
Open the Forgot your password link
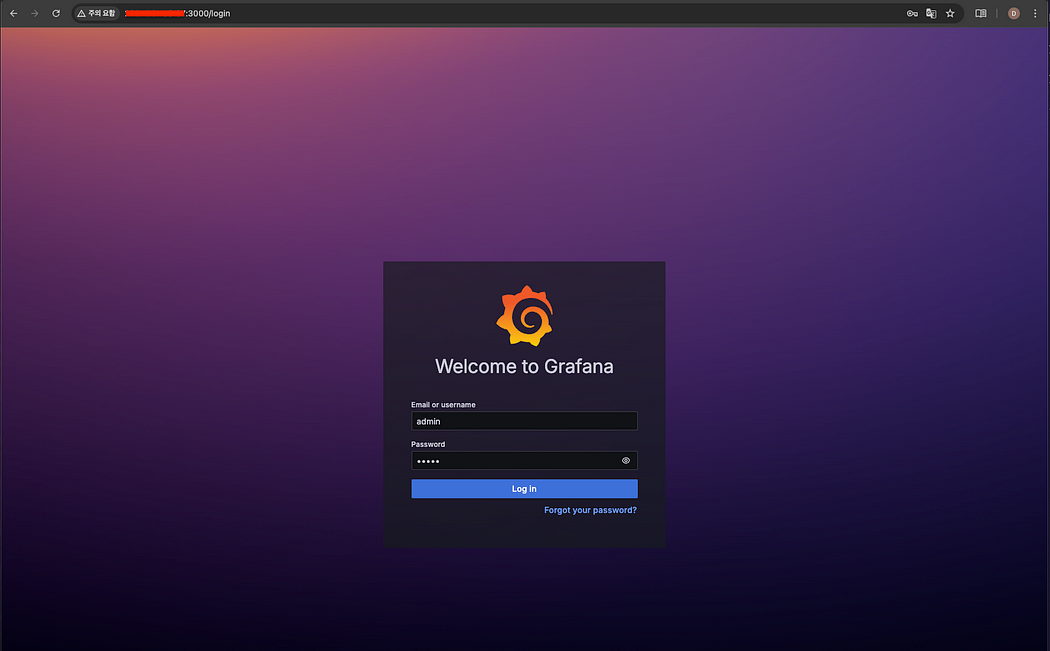pyautogui.click(x=590, y=510)
